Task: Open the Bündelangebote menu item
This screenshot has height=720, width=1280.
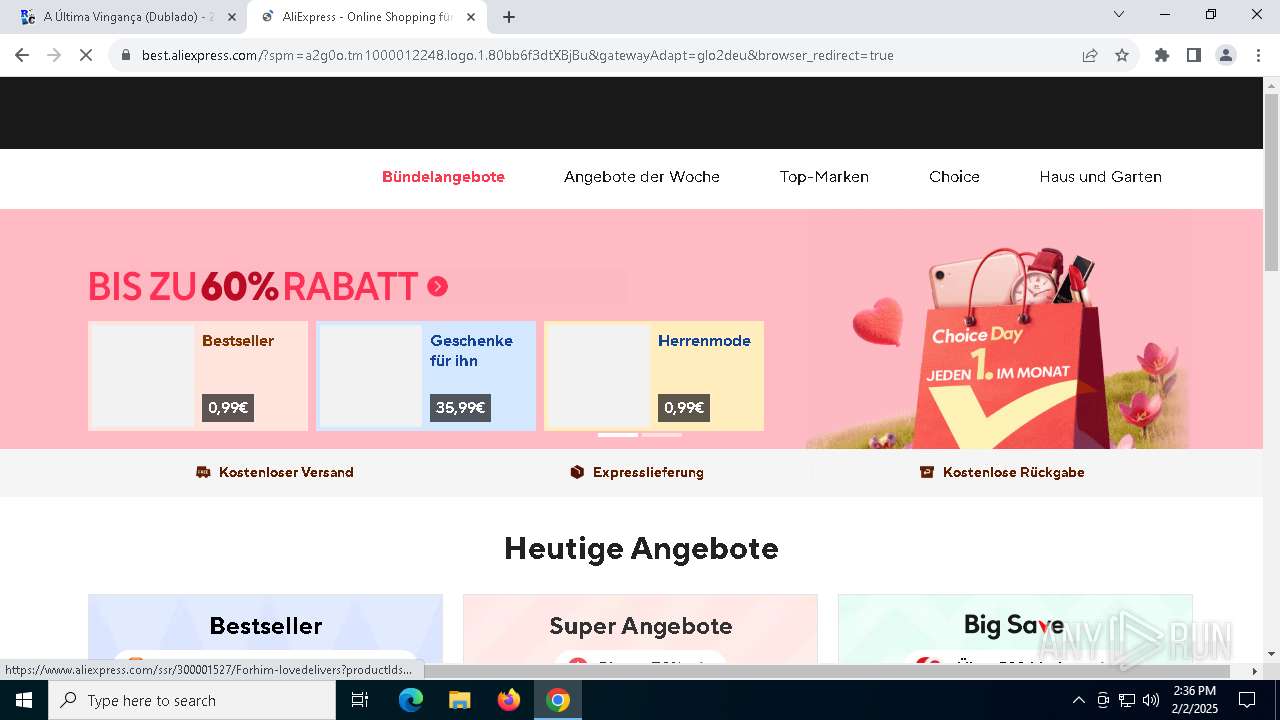Action: [443, 177]
